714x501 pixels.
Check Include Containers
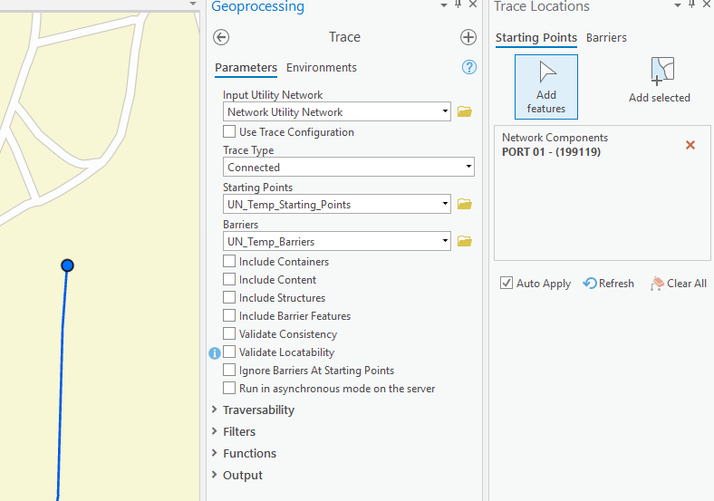tap(229, 261)
